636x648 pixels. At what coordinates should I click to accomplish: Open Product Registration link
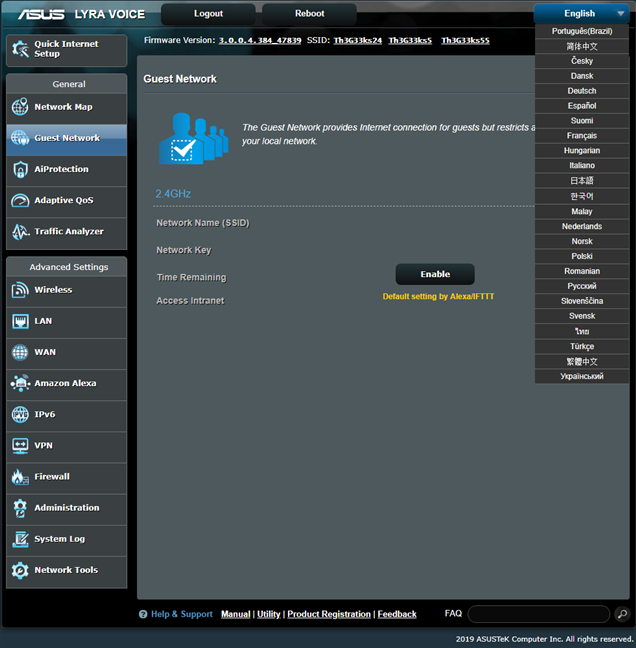click(x=329, y=614)
